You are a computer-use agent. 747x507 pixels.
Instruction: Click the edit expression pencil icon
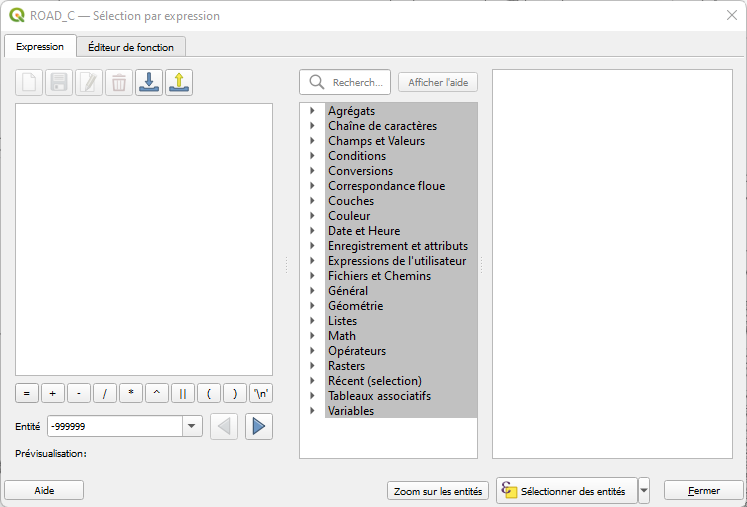[89, 82]
